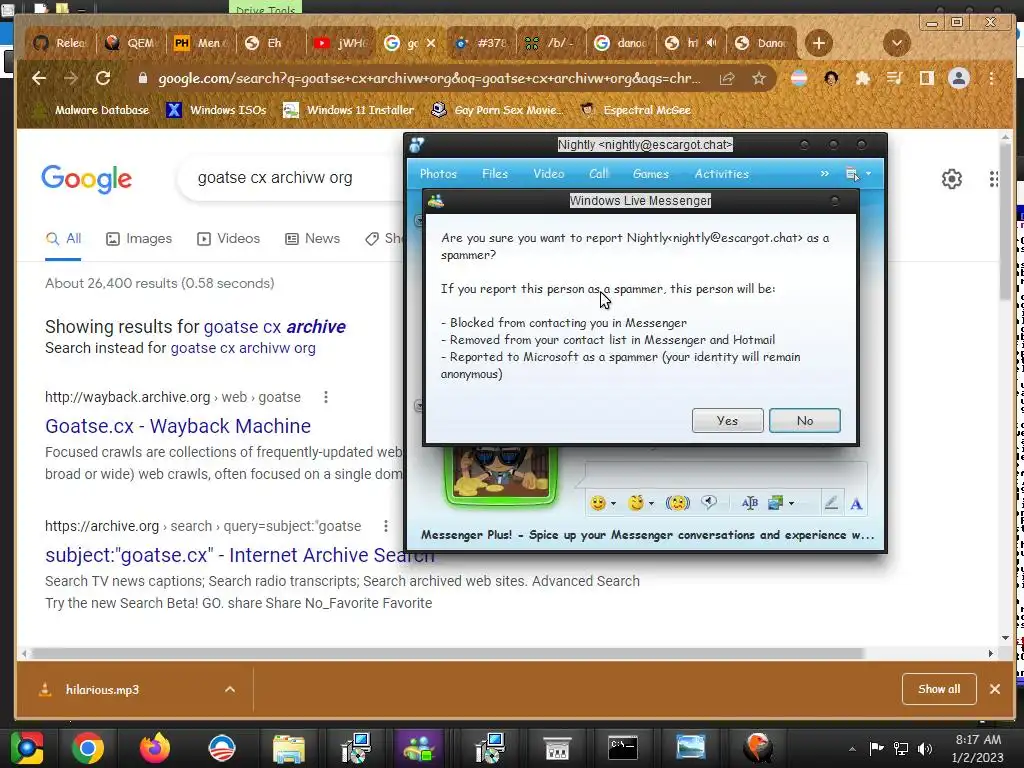Close the active Google search tab

(431, 43)
